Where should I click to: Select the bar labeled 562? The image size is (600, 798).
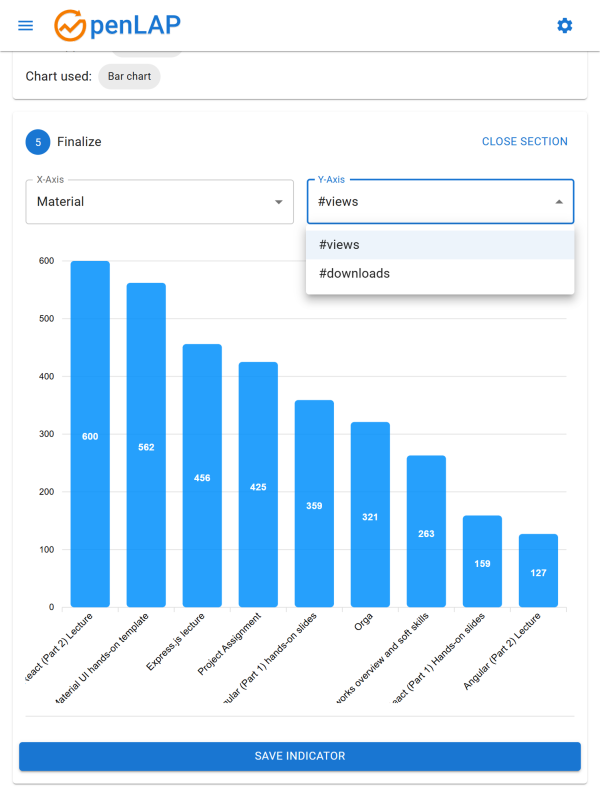click(146, 446)
